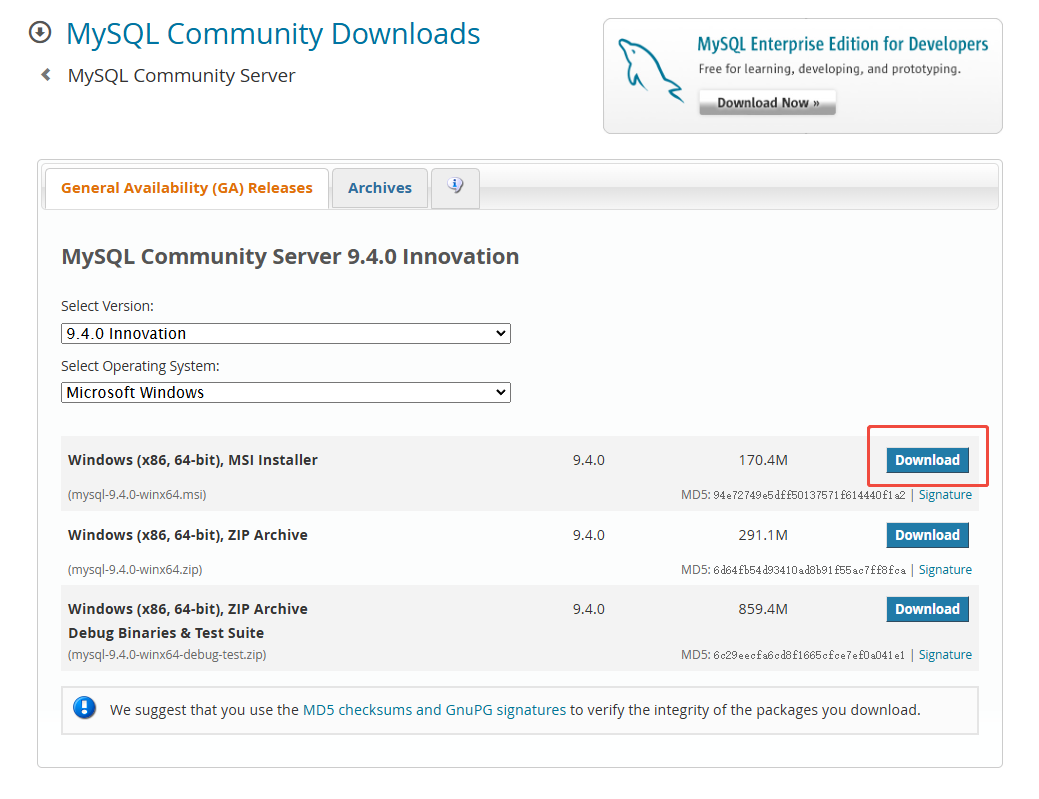Go to MySQL Community Server breadcrumb link
This screenshot has height=799, width=1039.
[181, 76]
